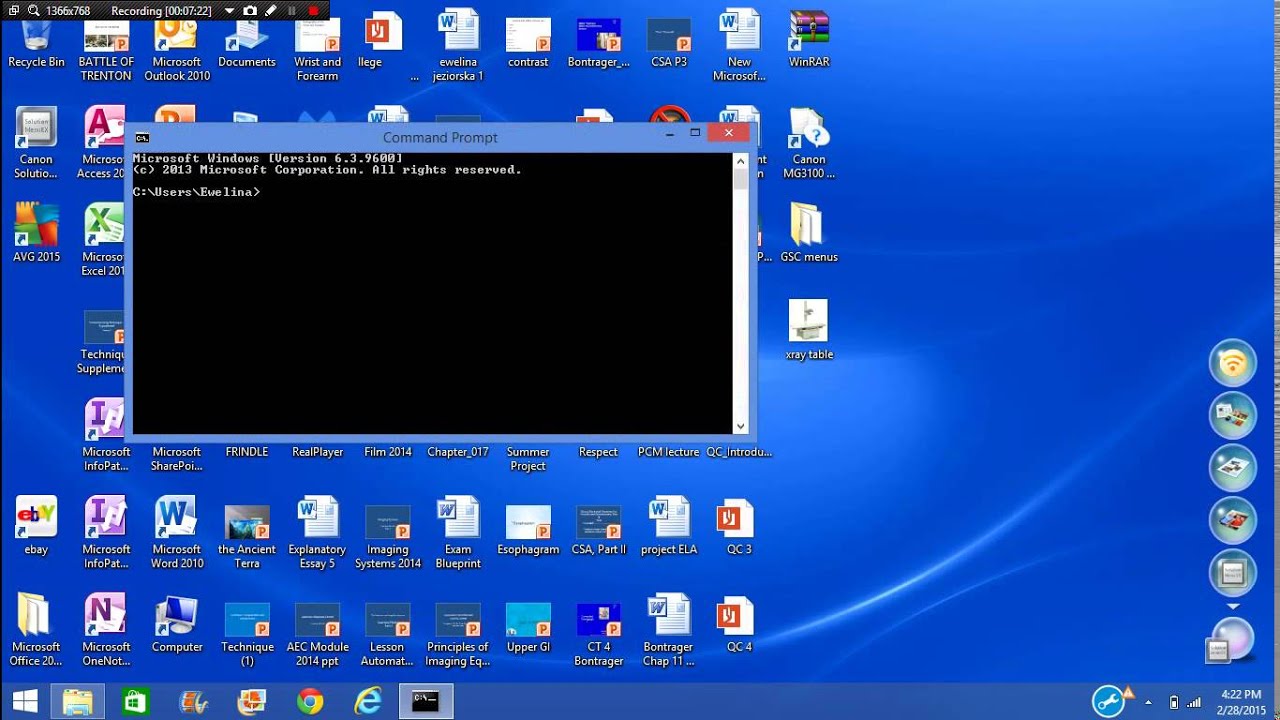Screen dimensions: 1280x720
Task: Launch Internet Explorer from taskbar
Action: 368,702
